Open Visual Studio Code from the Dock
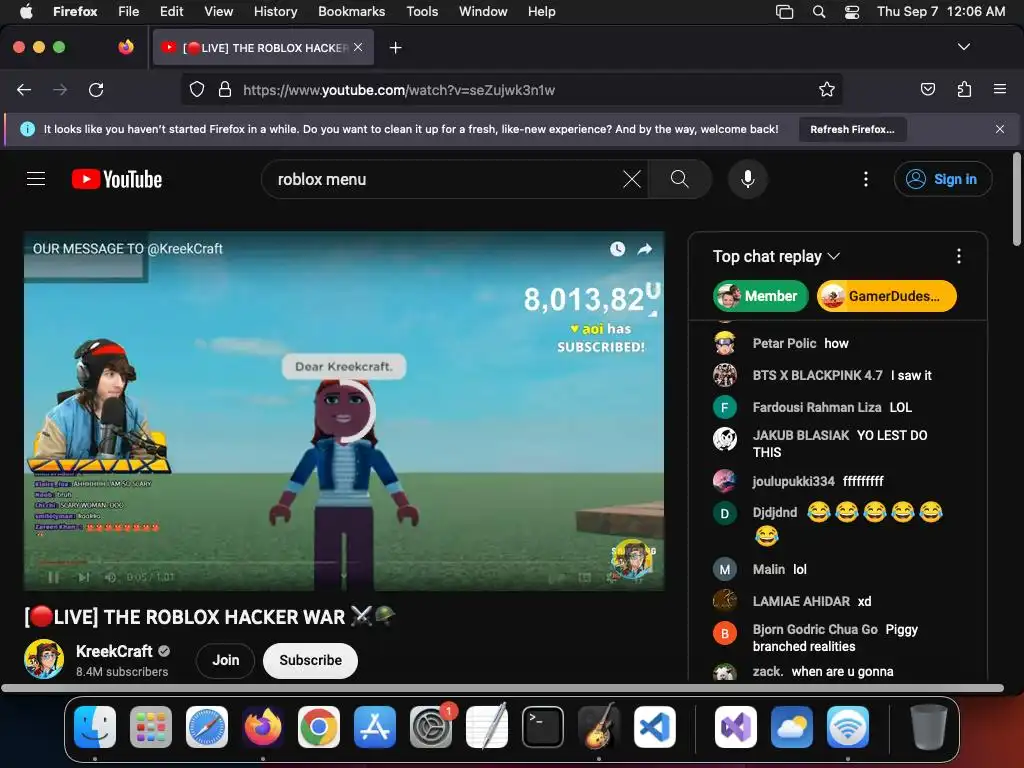The height and width of the screenshot is (768, 1024). (x=654, y=727)
